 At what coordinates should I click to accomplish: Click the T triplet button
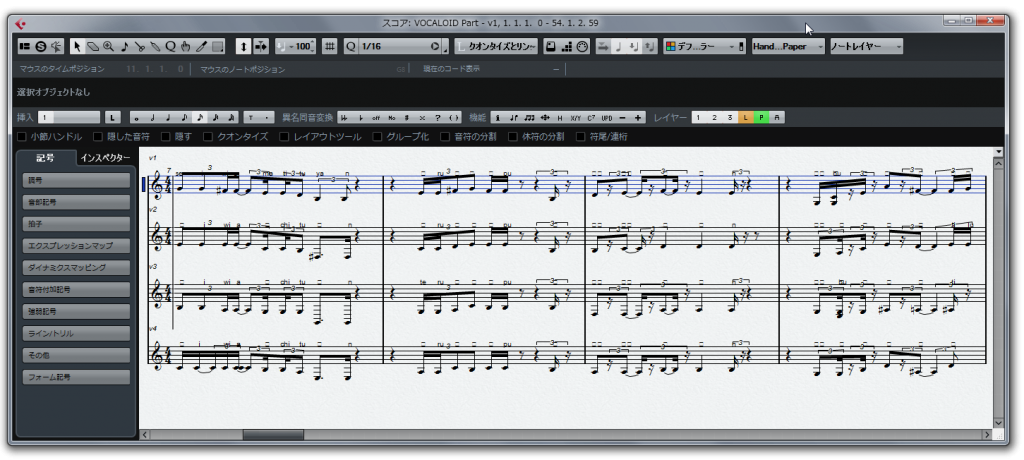click(251, 118)
